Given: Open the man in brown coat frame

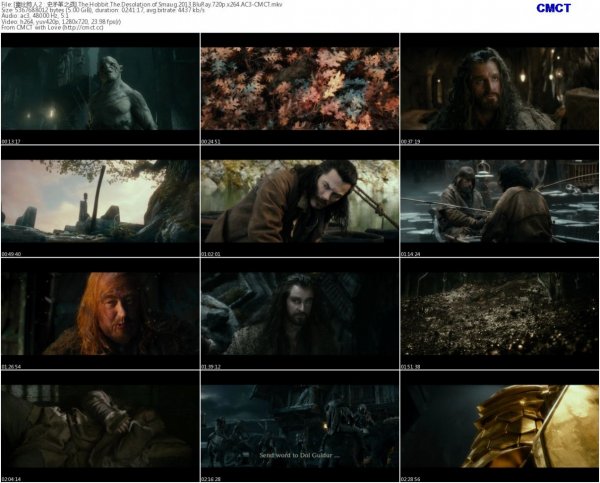Looking at the screenshot, I should click(300, 201).
